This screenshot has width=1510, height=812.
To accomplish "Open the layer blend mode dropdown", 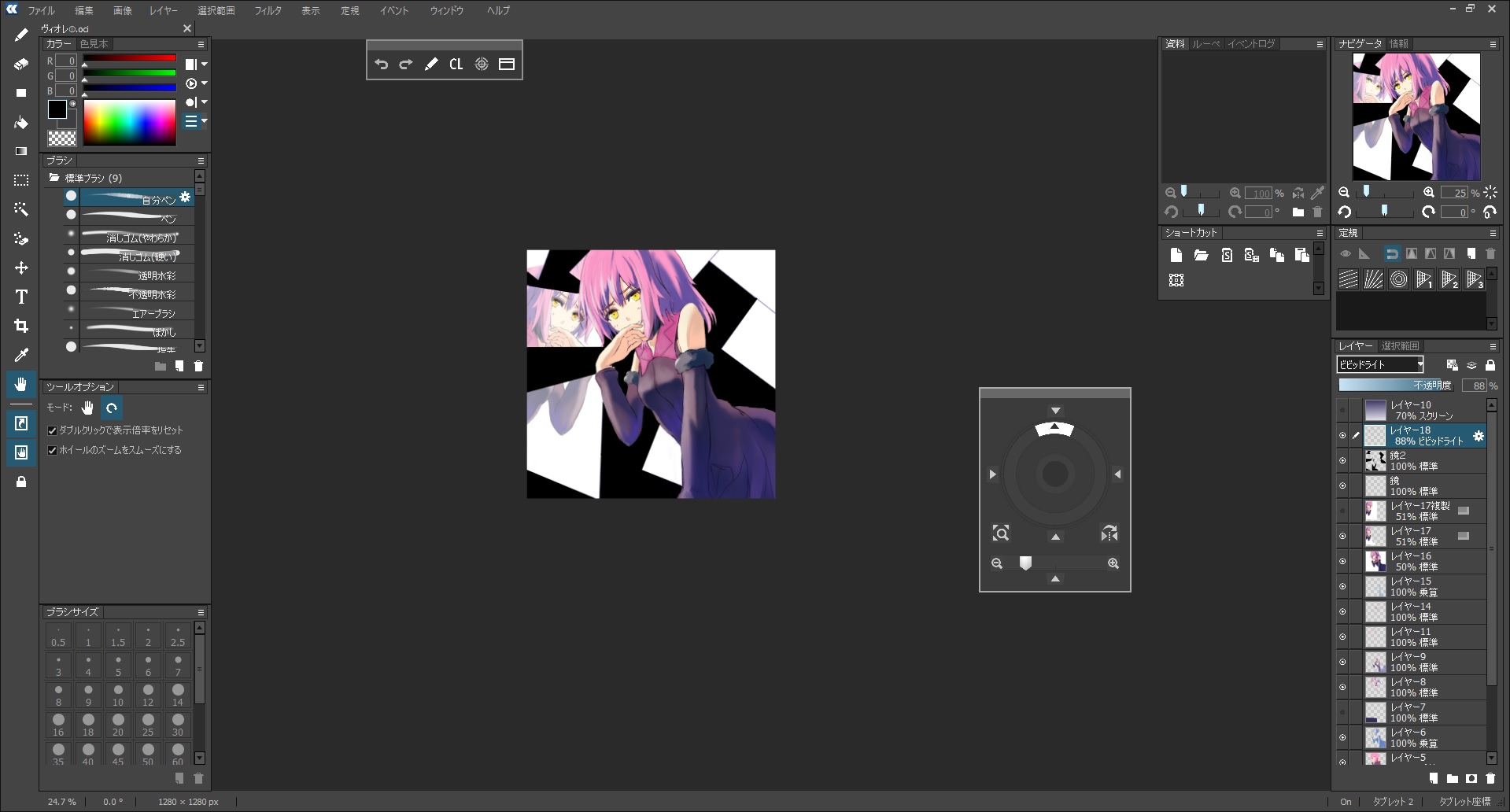I will [1381, 364].
